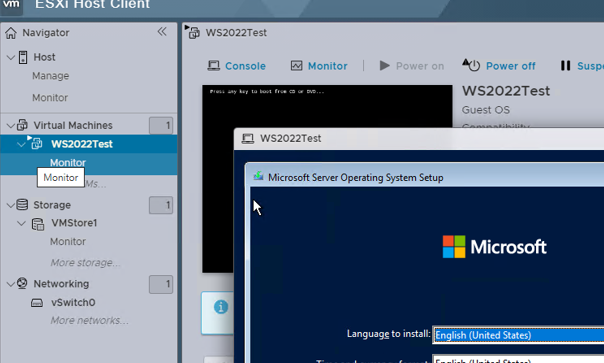
Task: Click the Monitor toolbar button
Action: 319,66
